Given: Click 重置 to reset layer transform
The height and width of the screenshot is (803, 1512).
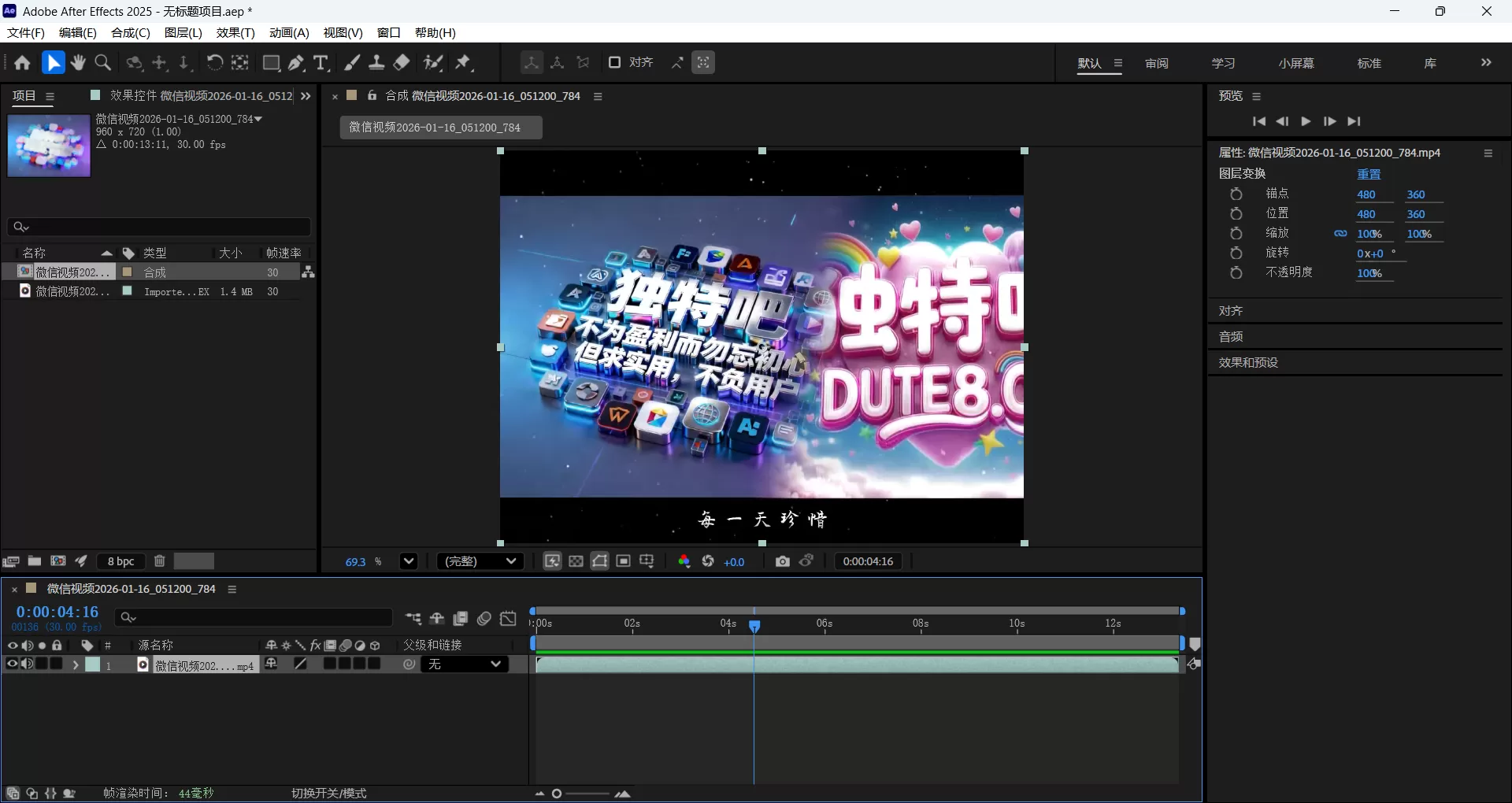Looking at the screenshot, I should pos(1369,174).
